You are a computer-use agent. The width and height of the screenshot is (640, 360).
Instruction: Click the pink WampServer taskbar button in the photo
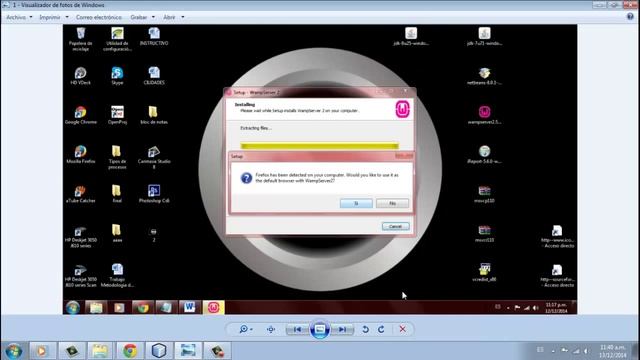tap(213, 307)
